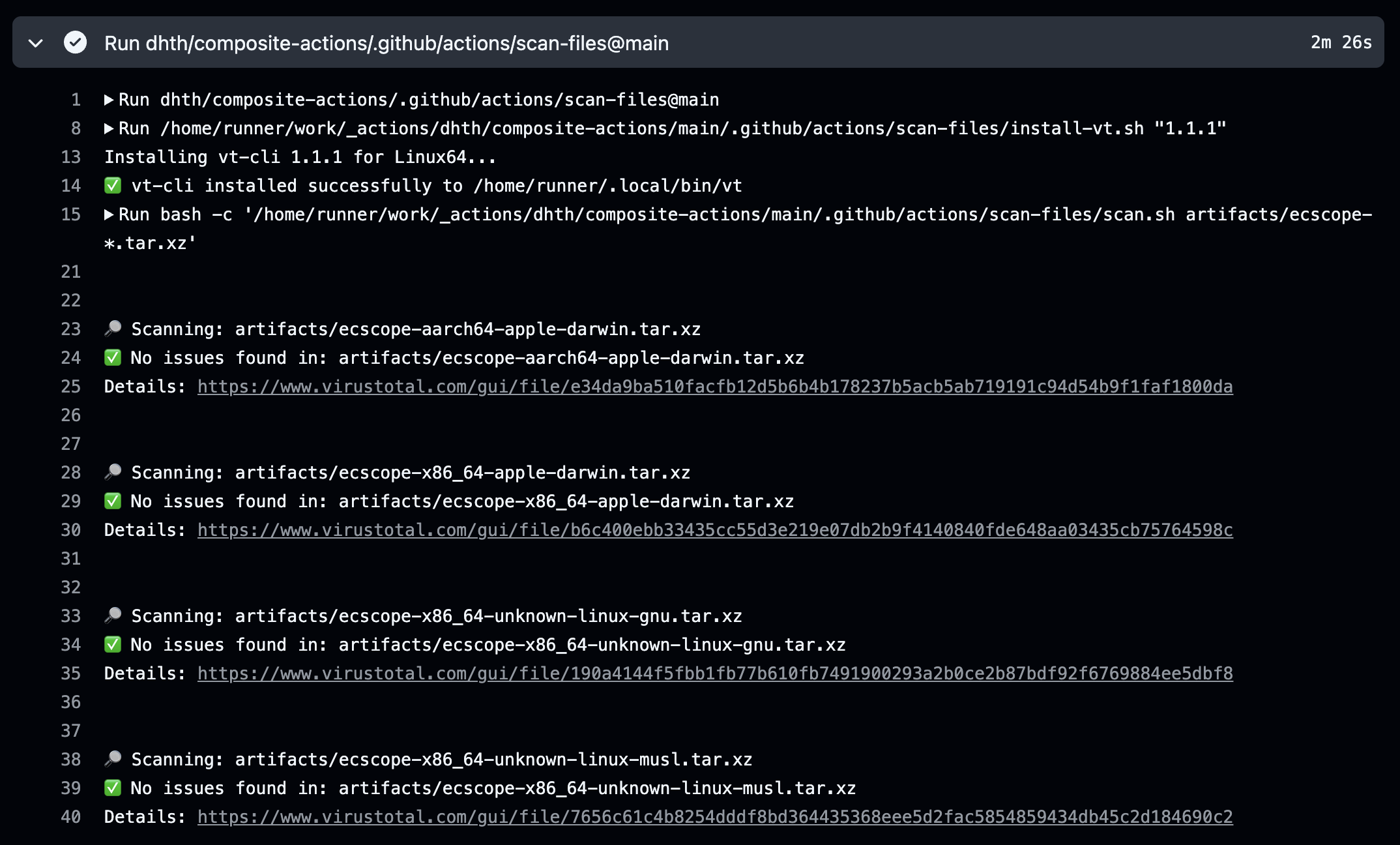Click the green success checkmark in the step header

(x=74, y=43)
